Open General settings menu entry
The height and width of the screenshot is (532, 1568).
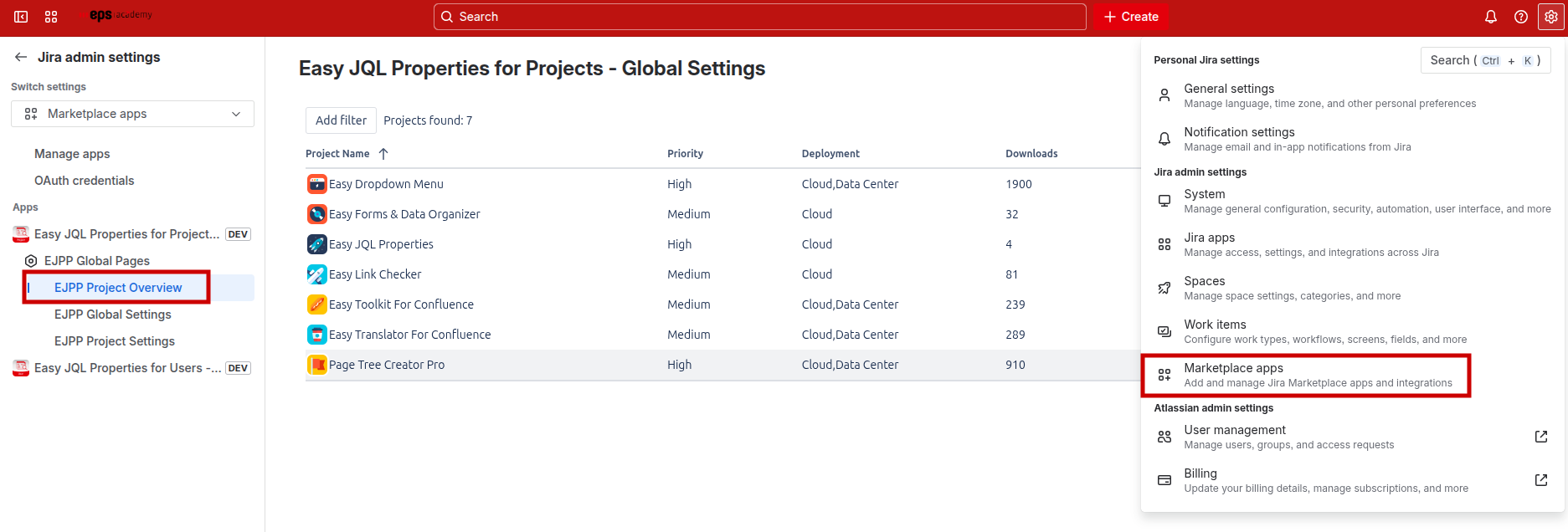[1353, 95]
